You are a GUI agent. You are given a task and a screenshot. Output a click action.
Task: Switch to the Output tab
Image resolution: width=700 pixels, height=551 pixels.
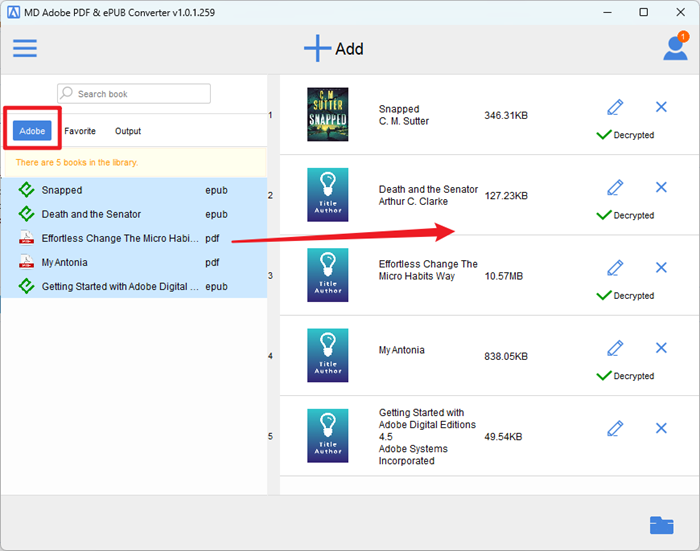(x=128, y=131)
